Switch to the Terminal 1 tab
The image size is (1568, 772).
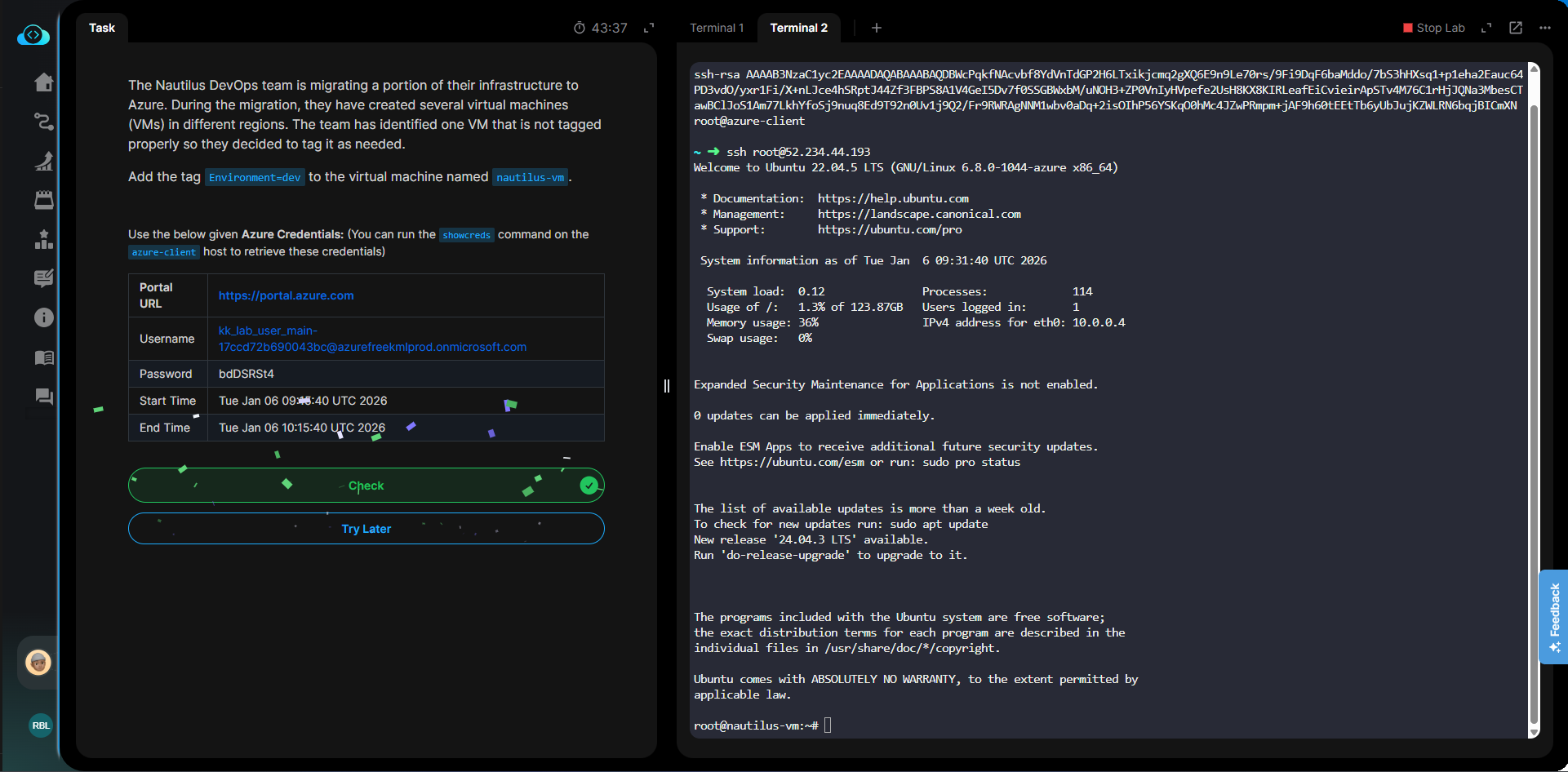click(x=717, y=28)
